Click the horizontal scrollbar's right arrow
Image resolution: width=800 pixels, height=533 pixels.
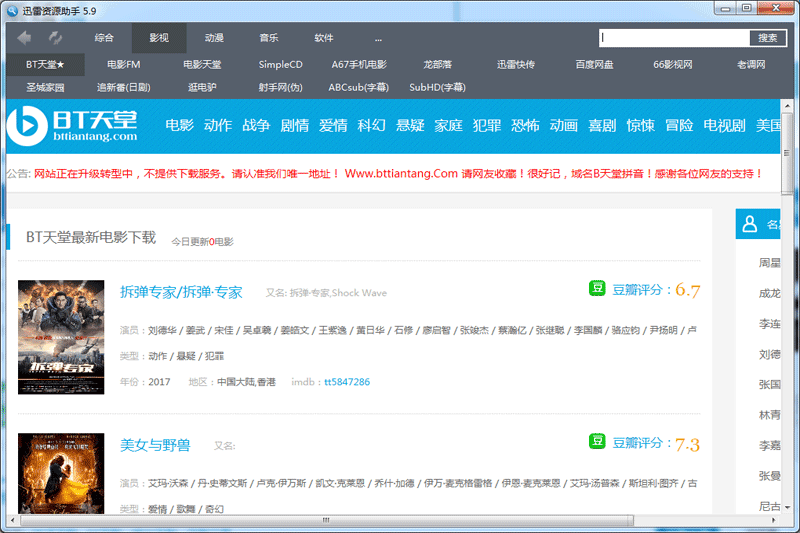pyautogui.click(x=774, y=521)
